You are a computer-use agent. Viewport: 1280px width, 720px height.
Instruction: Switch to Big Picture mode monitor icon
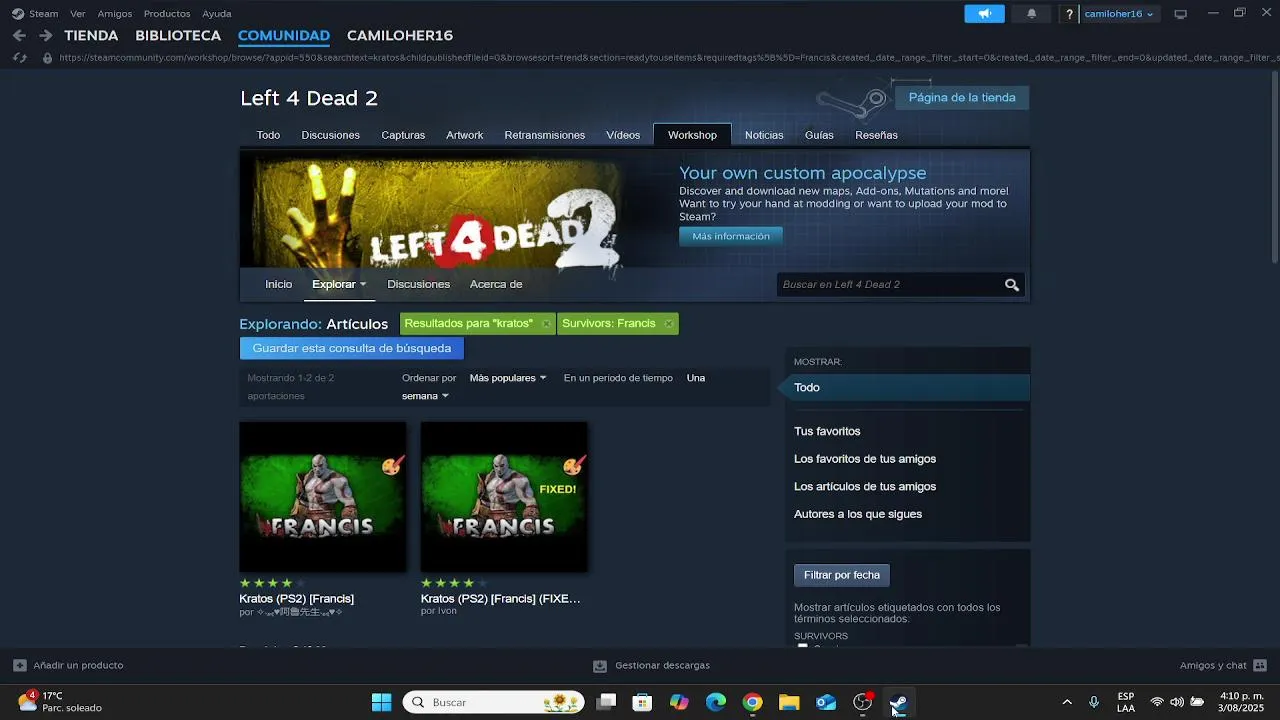point(1180,14)
